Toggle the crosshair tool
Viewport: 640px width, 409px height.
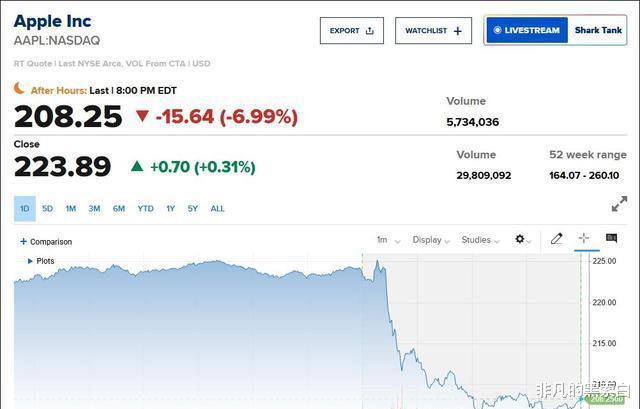coord(584,240)
